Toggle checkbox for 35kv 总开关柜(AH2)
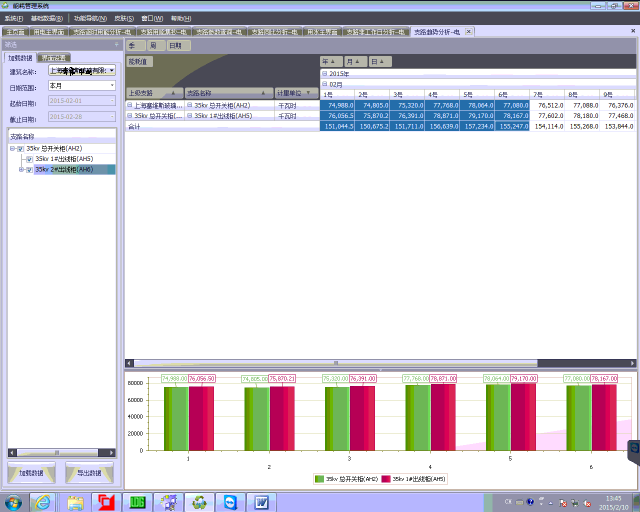Screen dimensions: 640x512 (20, 149)
